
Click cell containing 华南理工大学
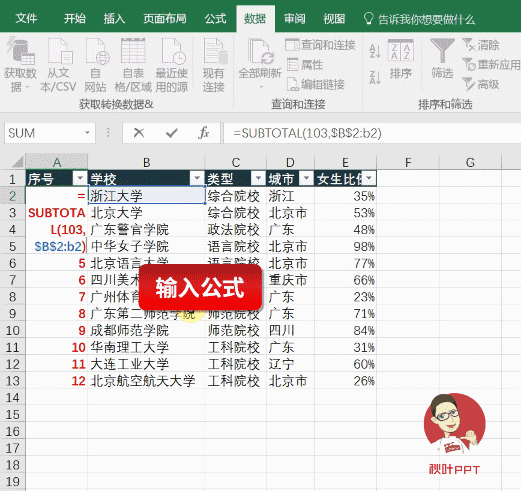146,347
